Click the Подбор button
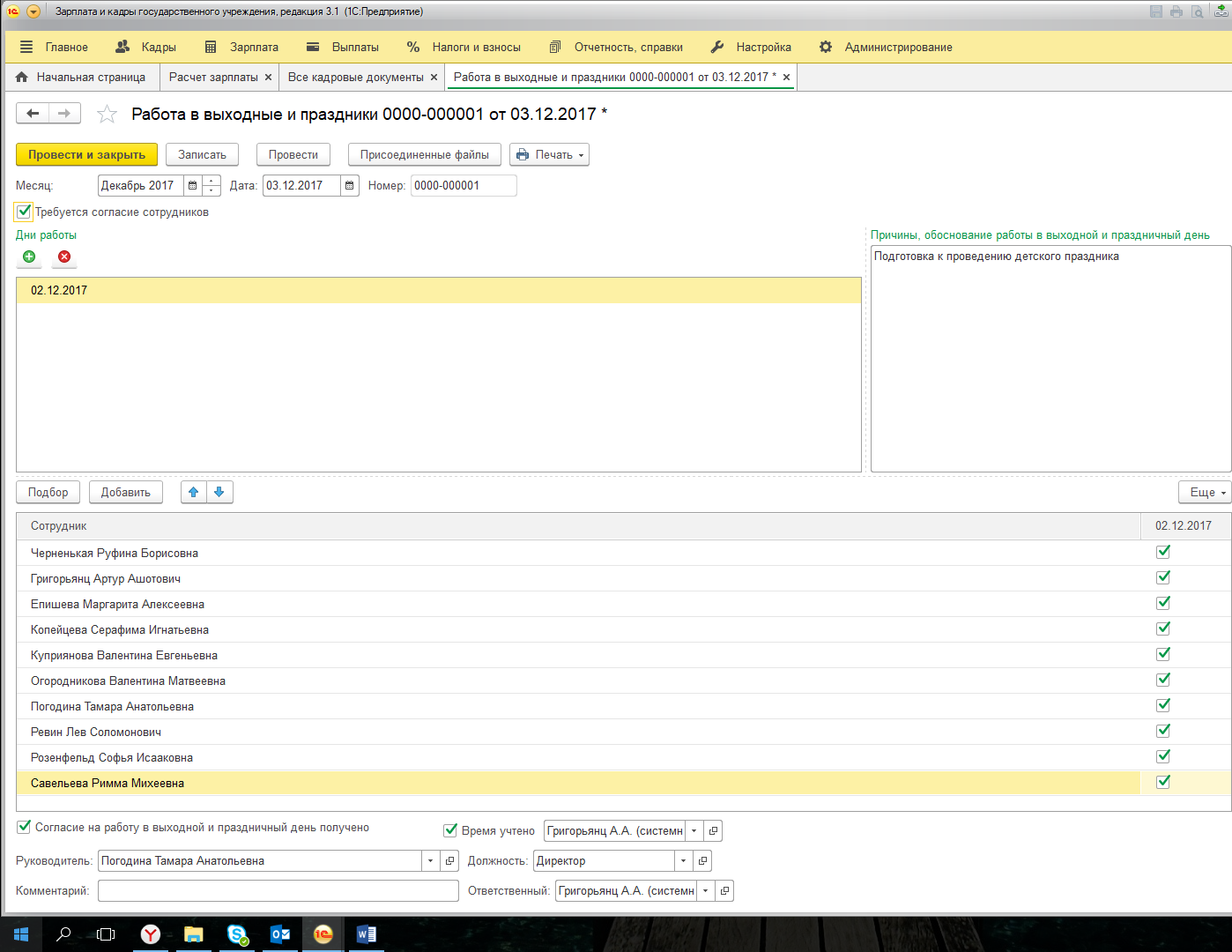 tap(48, 492)
